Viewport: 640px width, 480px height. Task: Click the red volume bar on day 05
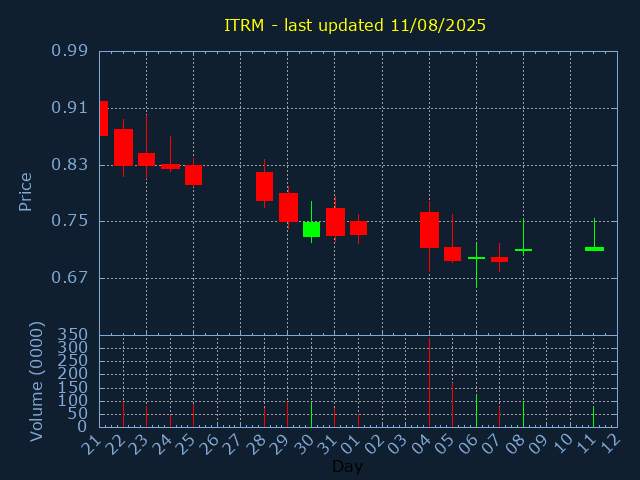tap(452, 405)
